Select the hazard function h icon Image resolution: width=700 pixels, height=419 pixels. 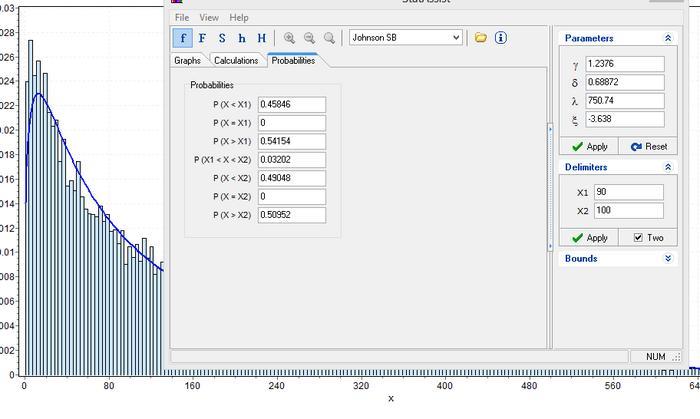coord(242,38)
